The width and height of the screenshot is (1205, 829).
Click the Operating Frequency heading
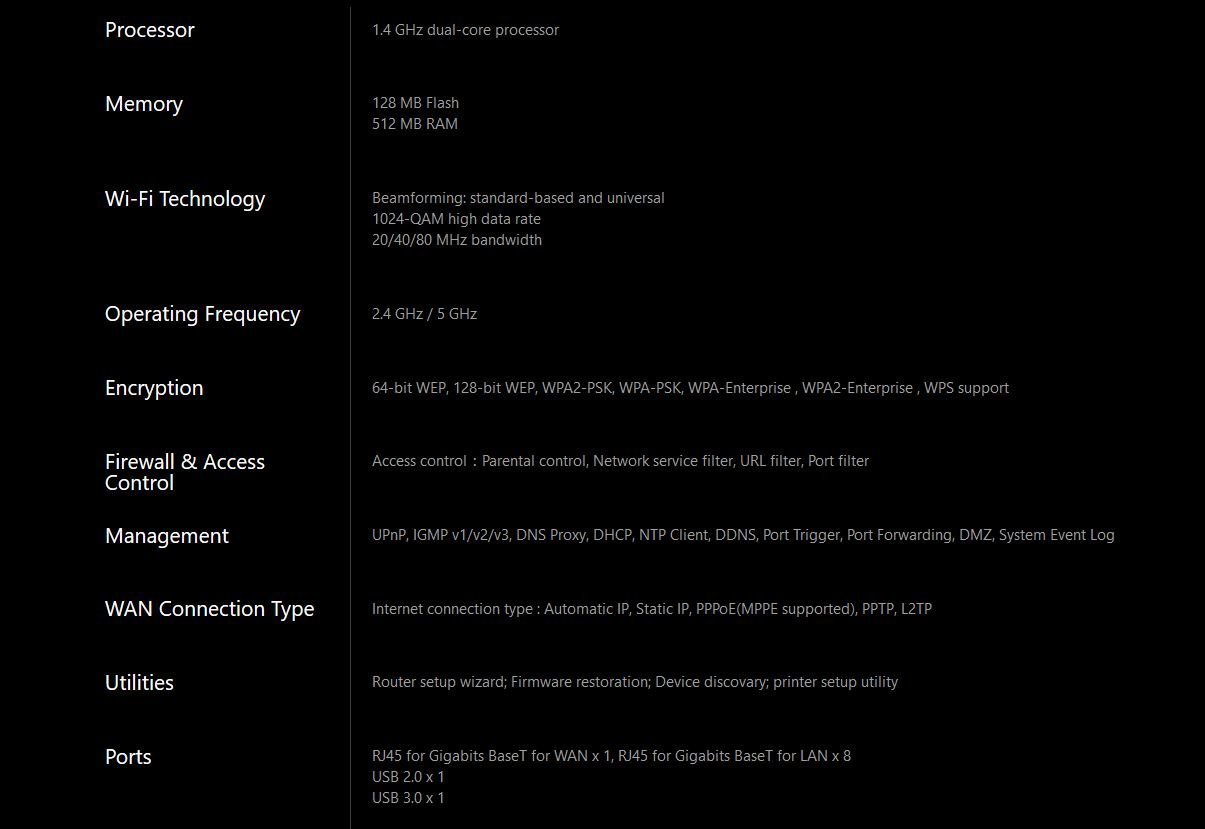tap(202, 314)
